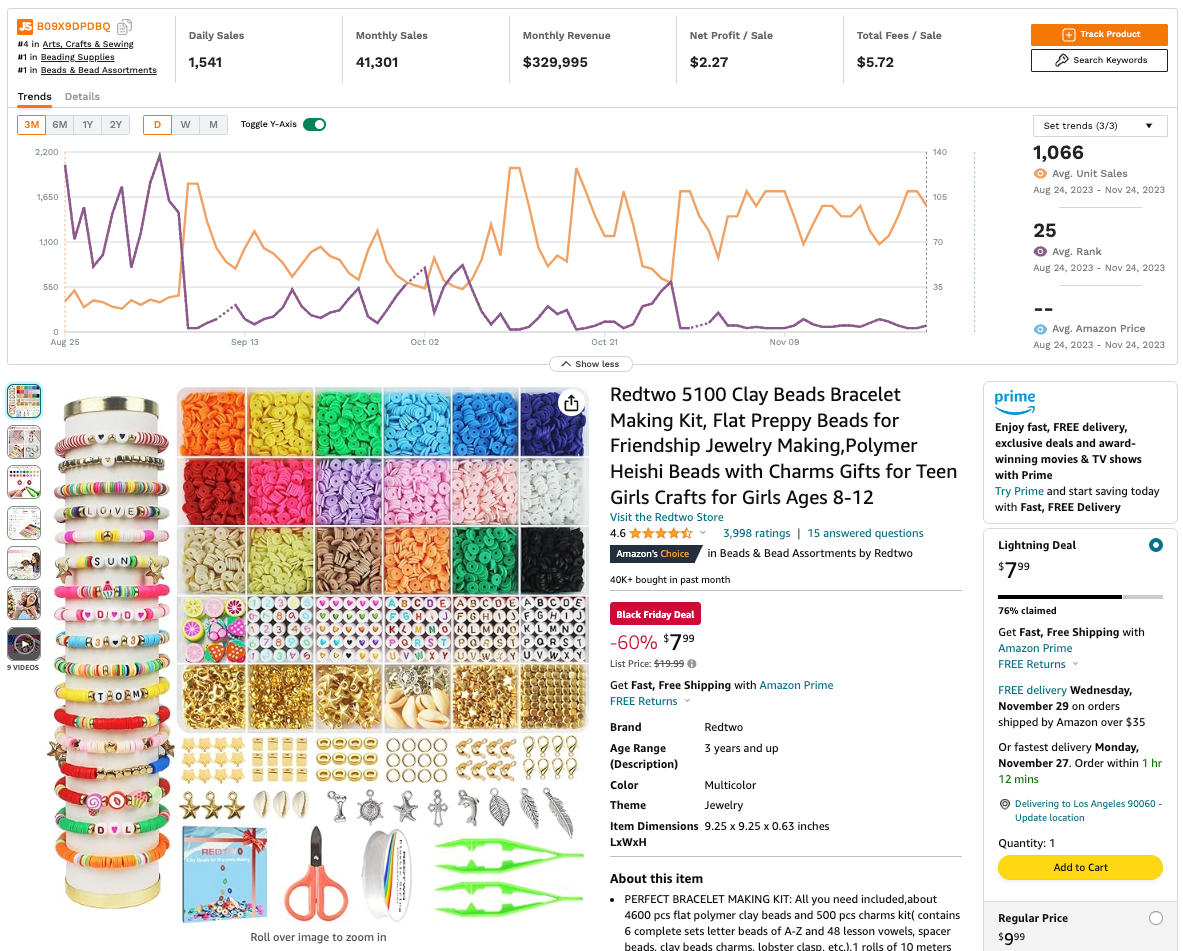Toggle the Avg. Rank eye icon
The height and width of the screenshot is (951, 1183).
pos(1040,251)
